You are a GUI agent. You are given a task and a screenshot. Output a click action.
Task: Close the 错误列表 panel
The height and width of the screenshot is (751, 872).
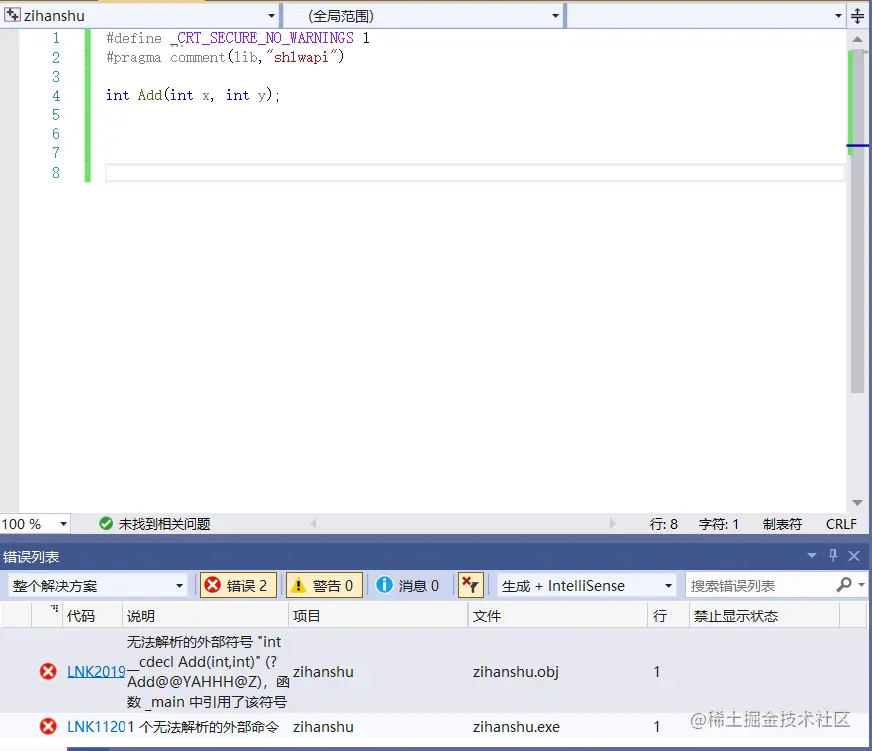[854, 555]
